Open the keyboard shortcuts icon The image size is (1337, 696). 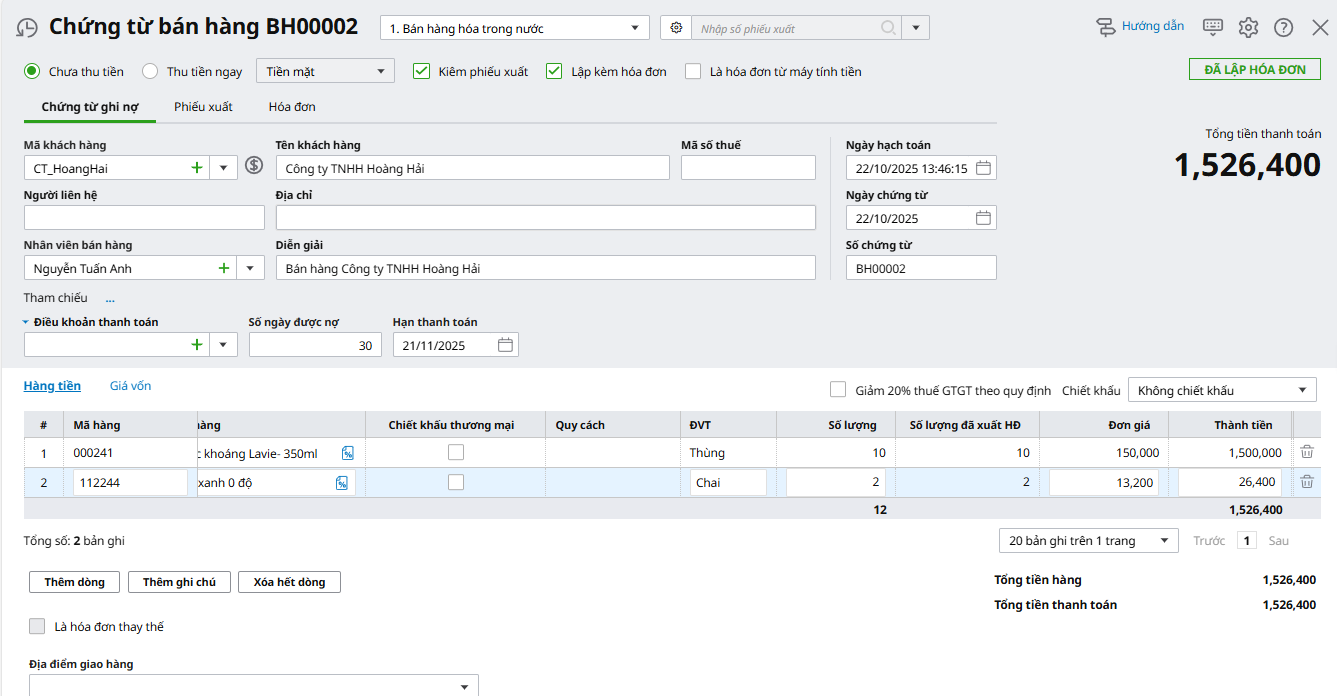point(1213,27)
